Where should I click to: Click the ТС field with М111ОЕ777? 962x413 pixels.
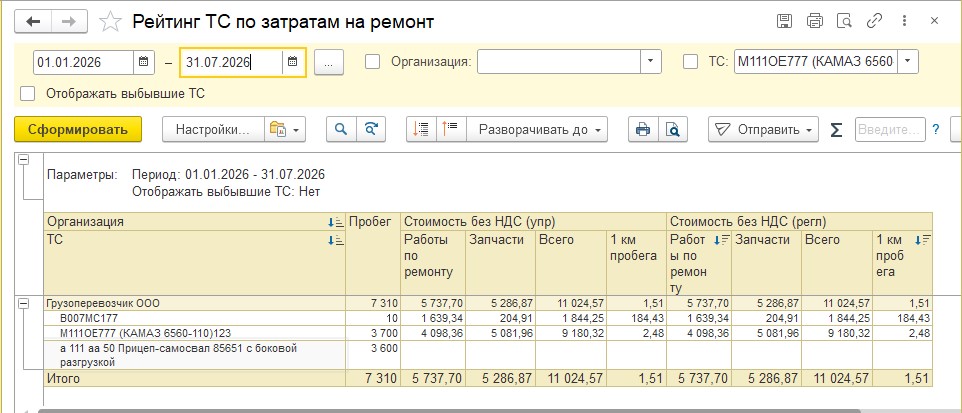click(816, 62)
